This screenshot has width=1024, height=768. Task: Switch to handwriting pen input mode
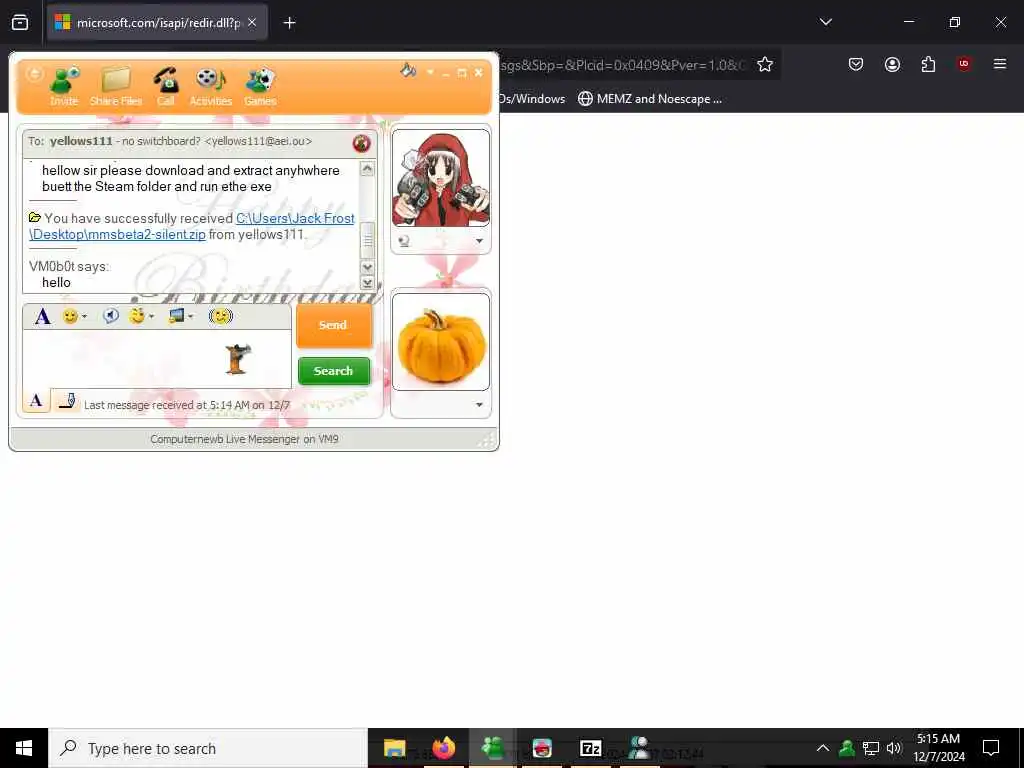[66, 400]
